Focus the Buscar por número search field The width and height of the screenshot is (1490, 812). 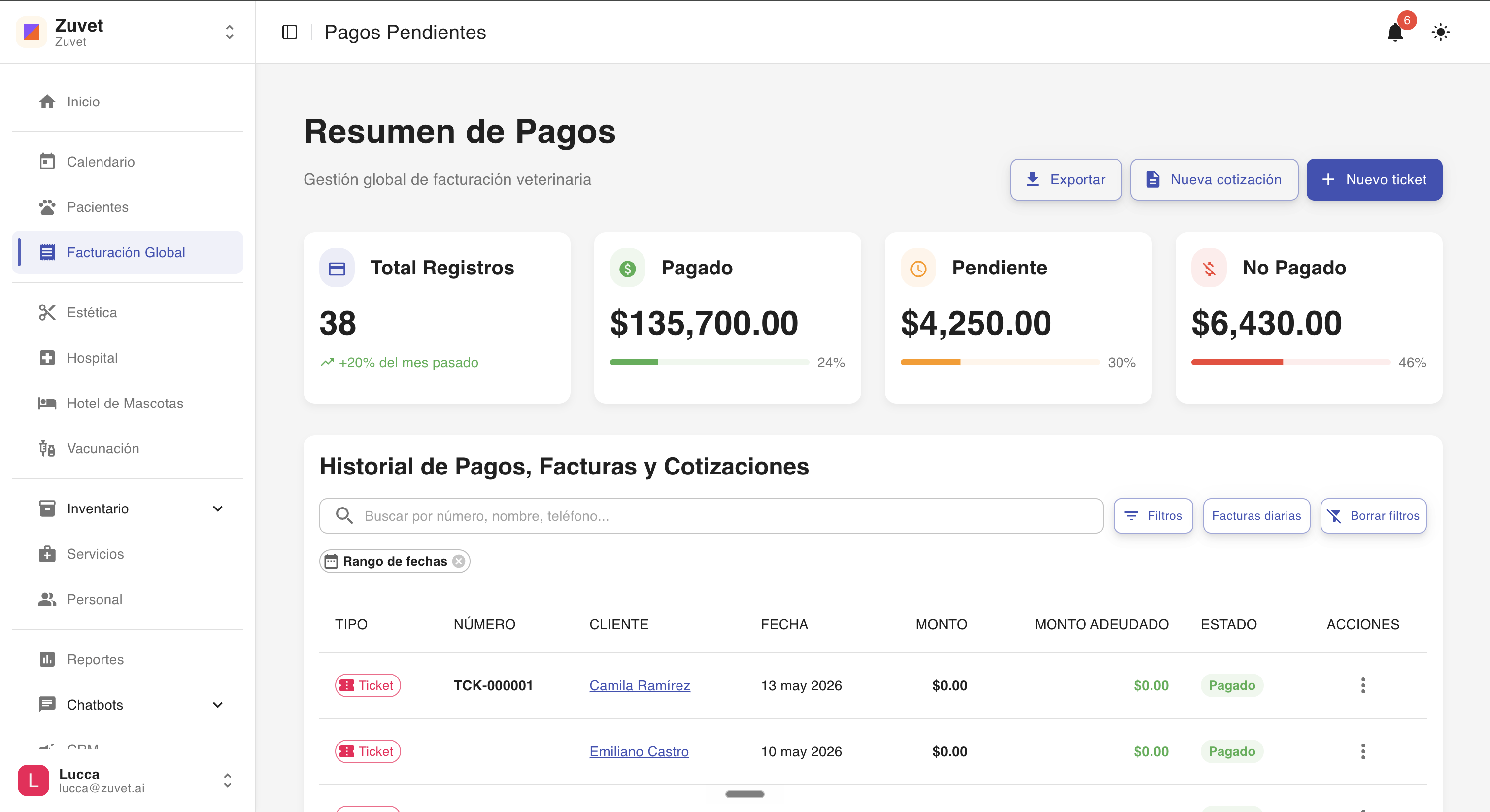coord(711,515)
